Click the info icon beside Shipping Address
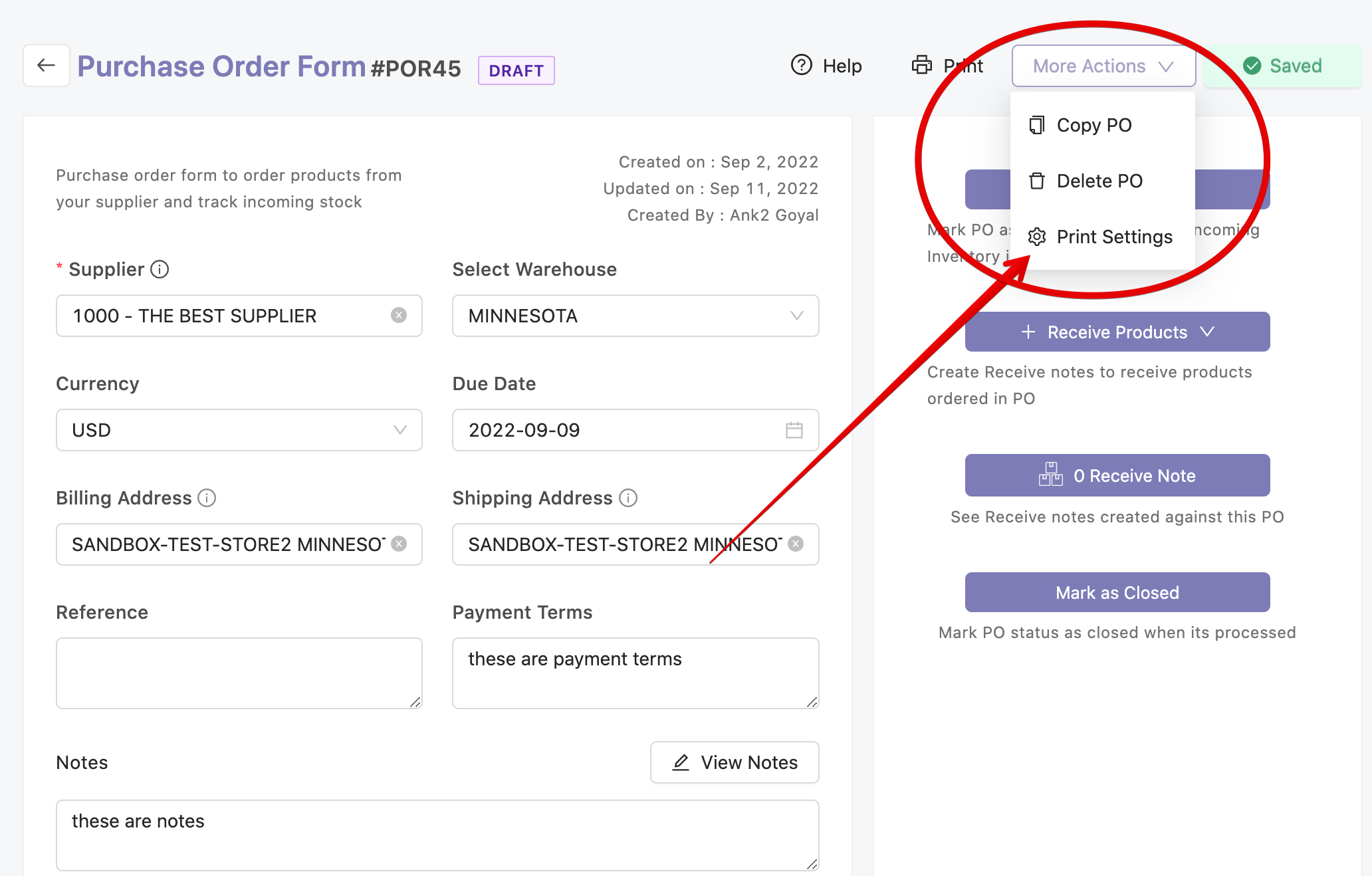 [629, 498]
